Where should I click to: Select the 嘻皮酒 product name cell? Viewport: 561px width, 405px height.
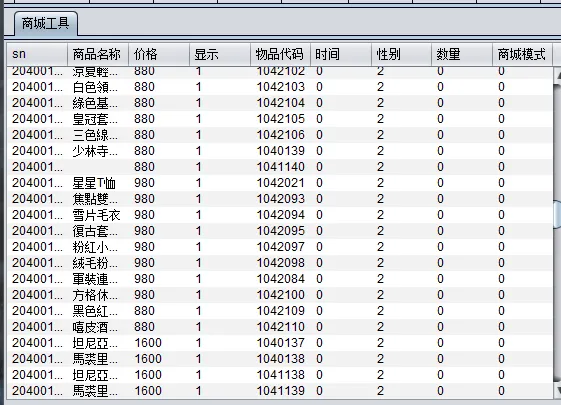pyautogui.click(x=98, y=327)
